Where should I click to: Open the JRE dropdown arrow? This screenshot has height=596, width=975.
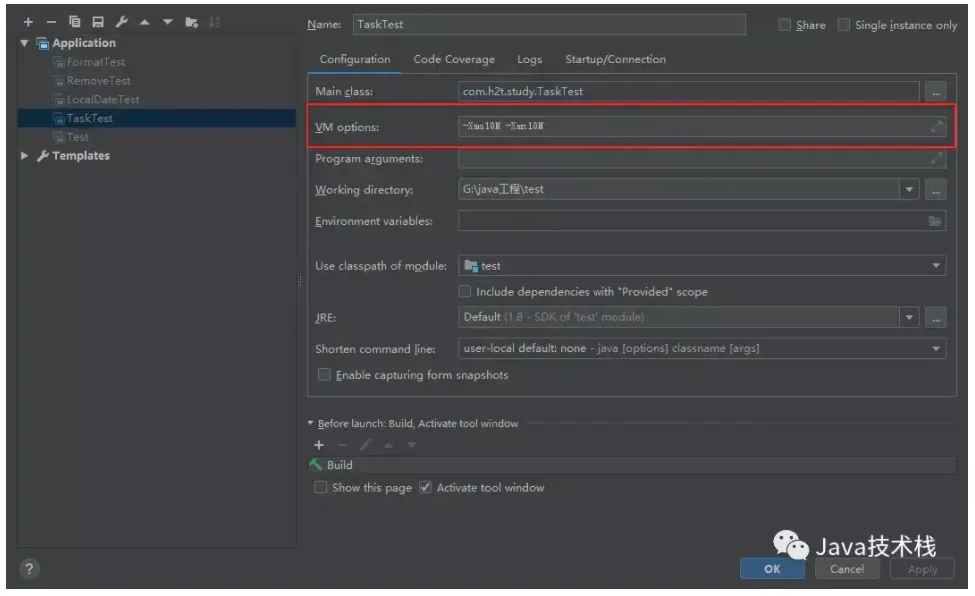[x=909, y=318]
